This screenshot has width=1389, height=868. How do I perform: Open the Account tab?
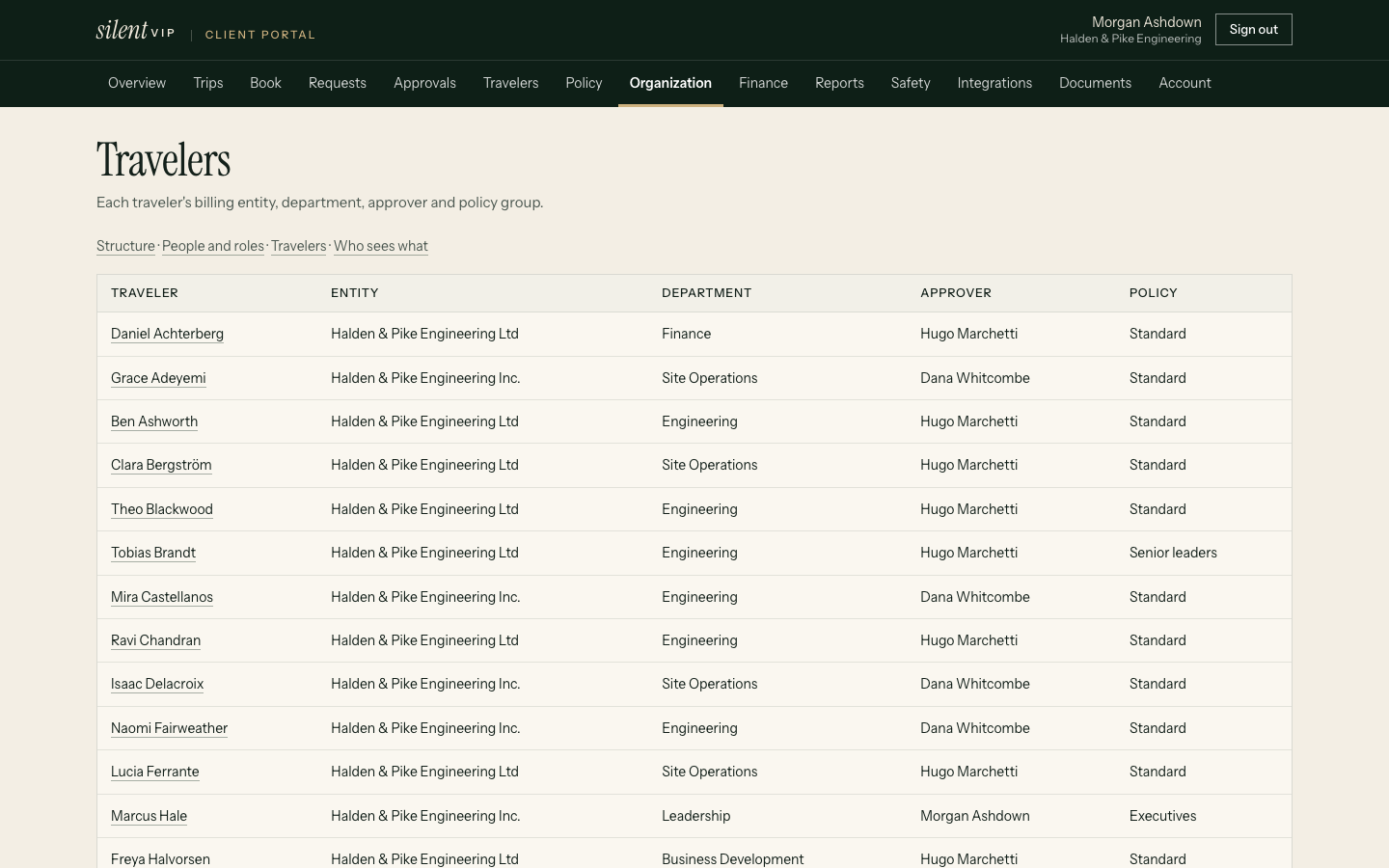1185,83
